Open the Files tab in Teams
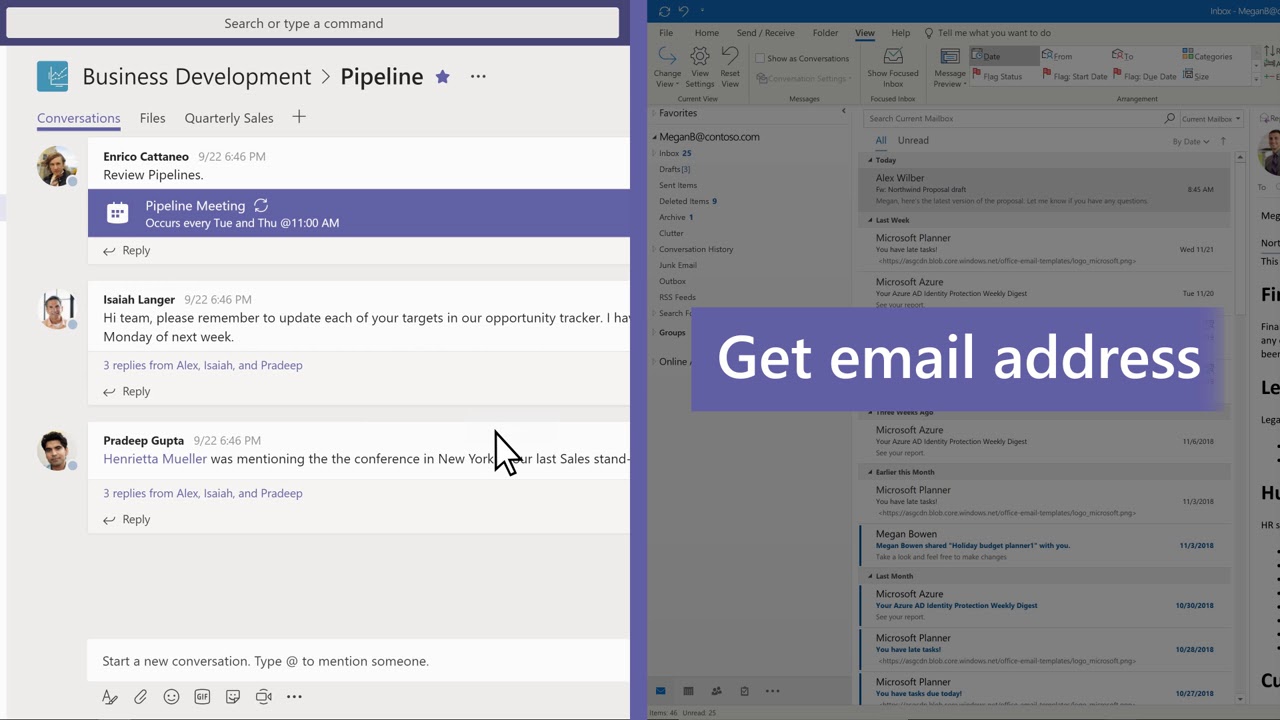The width and height of the screenshot is (1280, 720). pos(153,118)
